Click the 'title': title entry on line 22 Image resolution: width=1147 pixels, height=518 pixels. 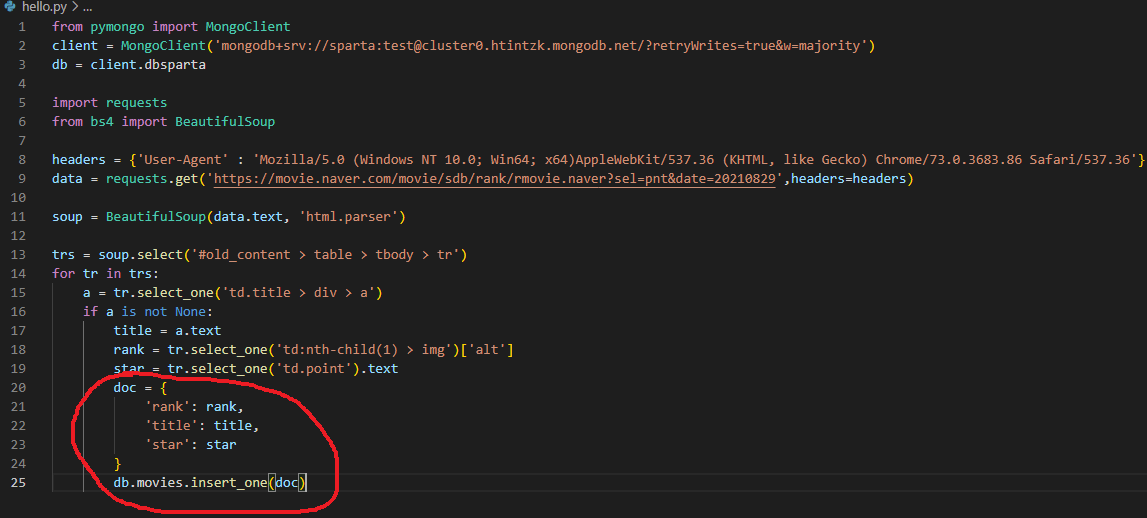(x=201, y=426)
